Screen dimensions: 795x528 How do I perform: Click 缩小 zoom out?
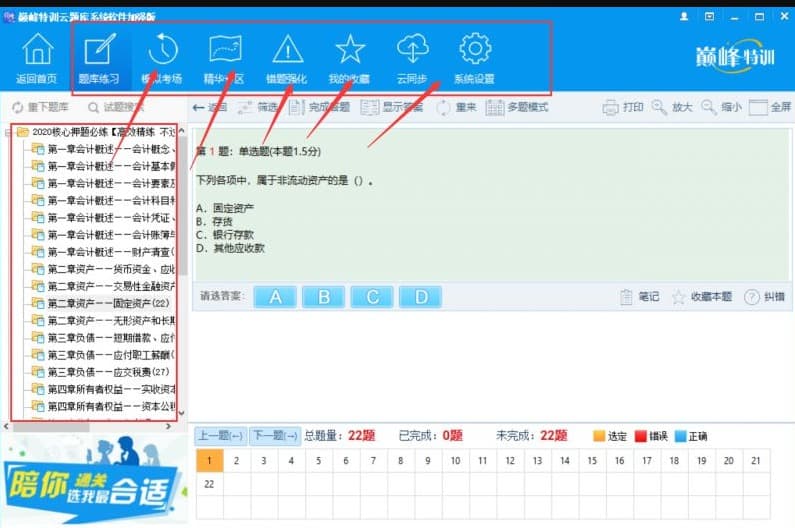tap(721, 107)
